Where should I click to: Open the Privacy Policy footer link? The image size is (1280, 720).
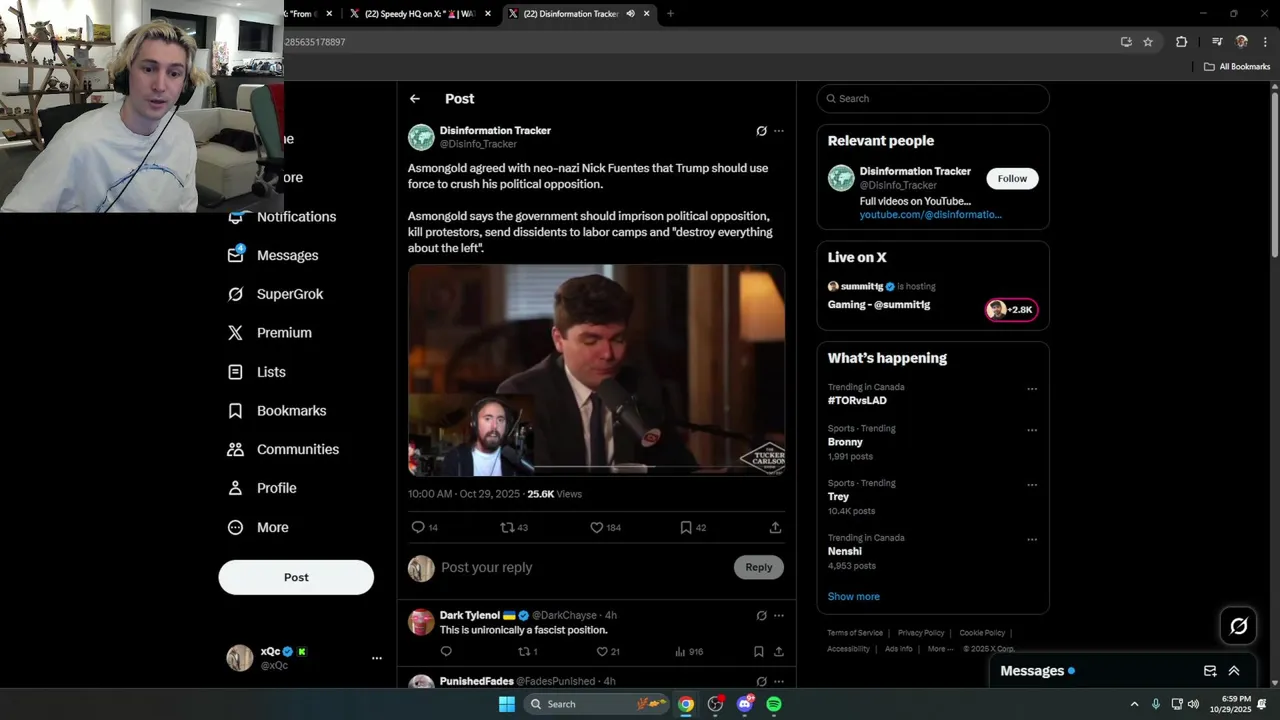[921, 633]
